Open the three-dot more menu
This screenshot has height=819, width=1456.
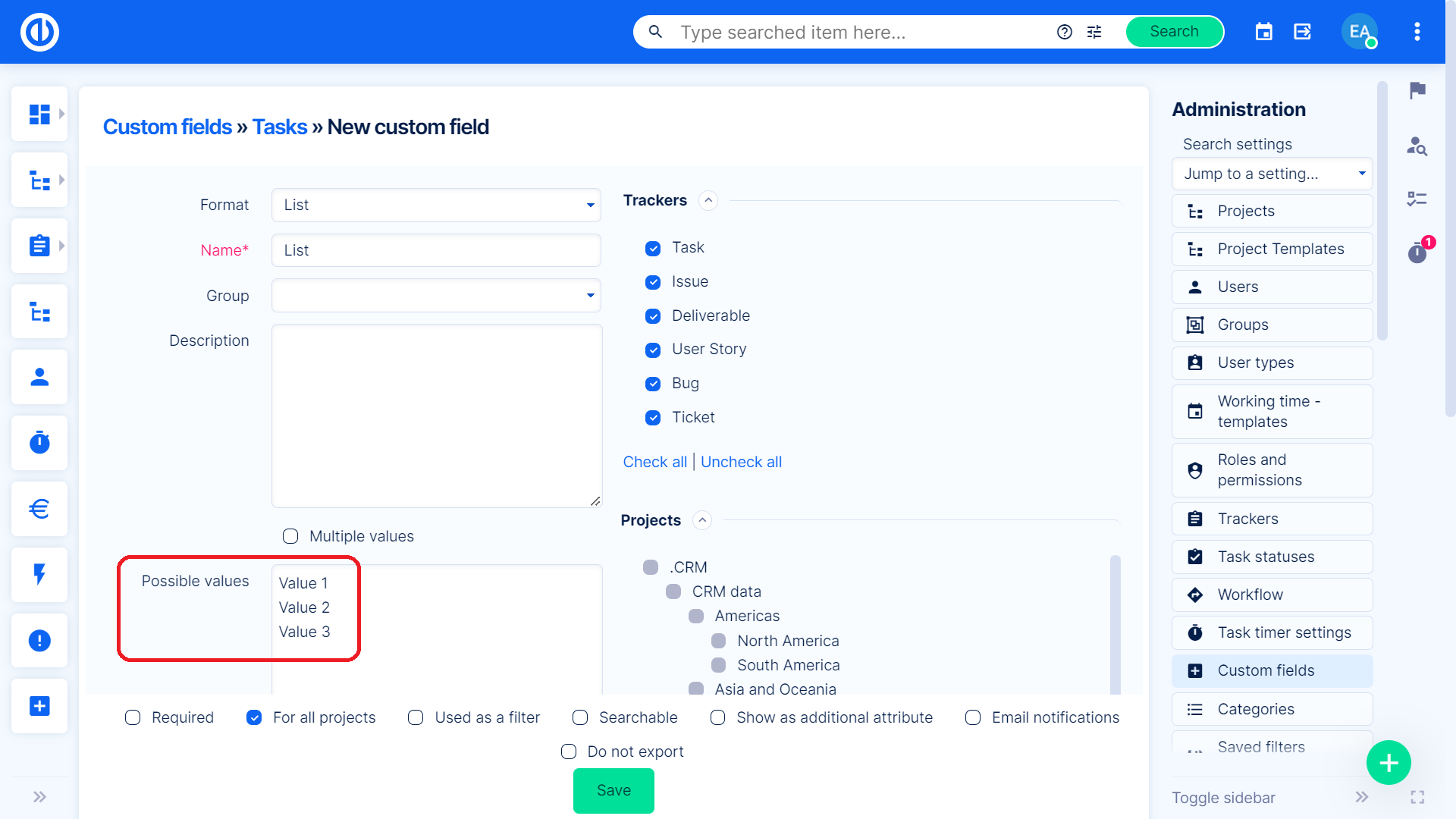point(1417,32)
